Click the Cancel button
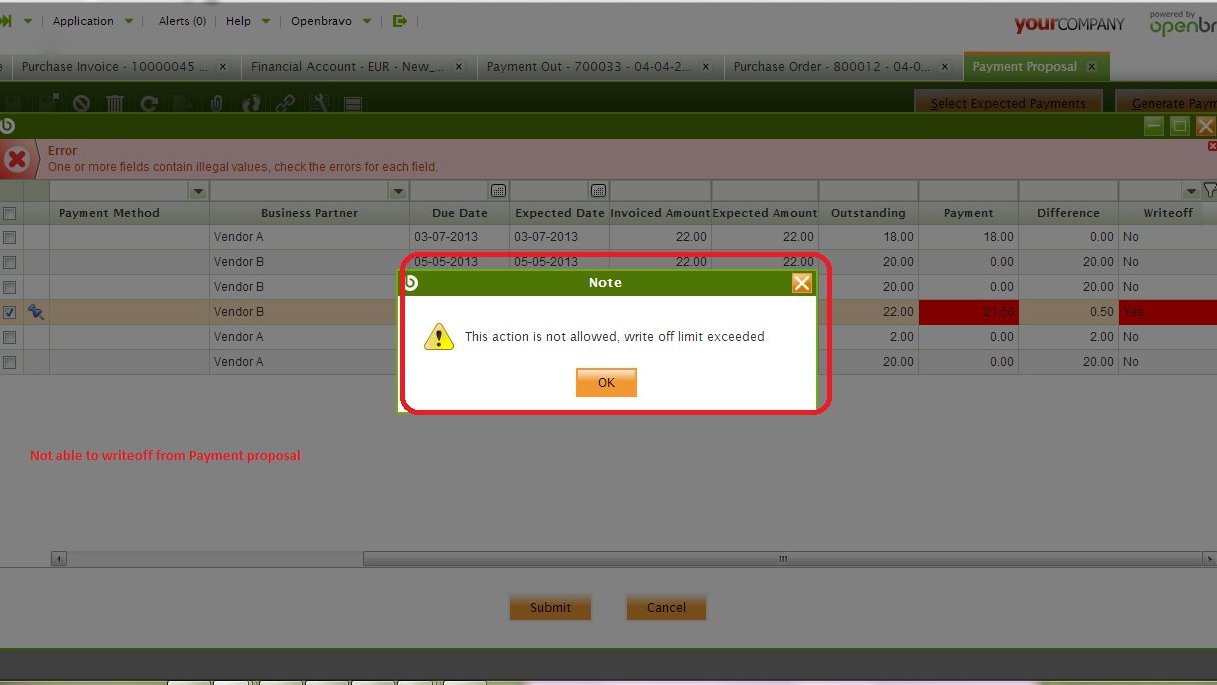The image size is (1217, 685). tap(666, 607)
